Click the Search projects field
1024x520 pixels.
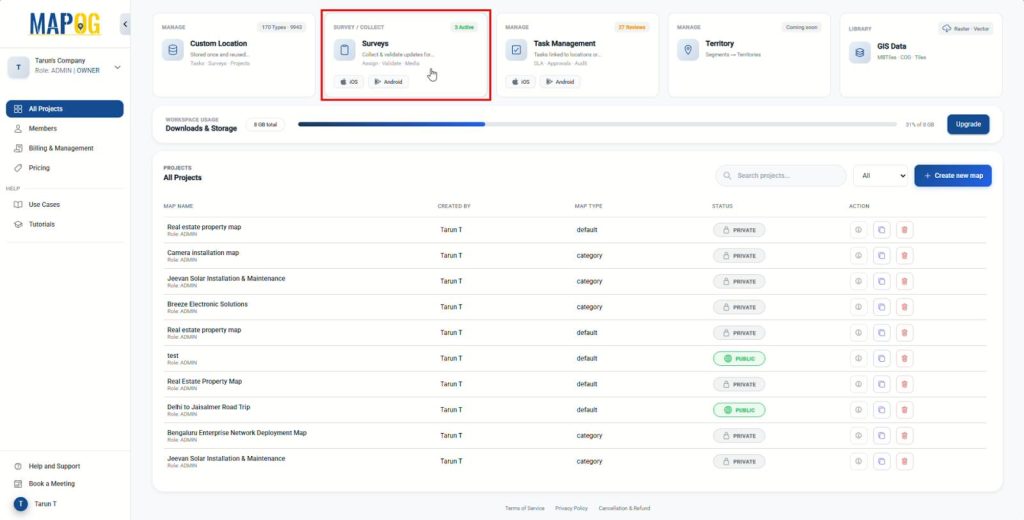click(x=781, y=176)
